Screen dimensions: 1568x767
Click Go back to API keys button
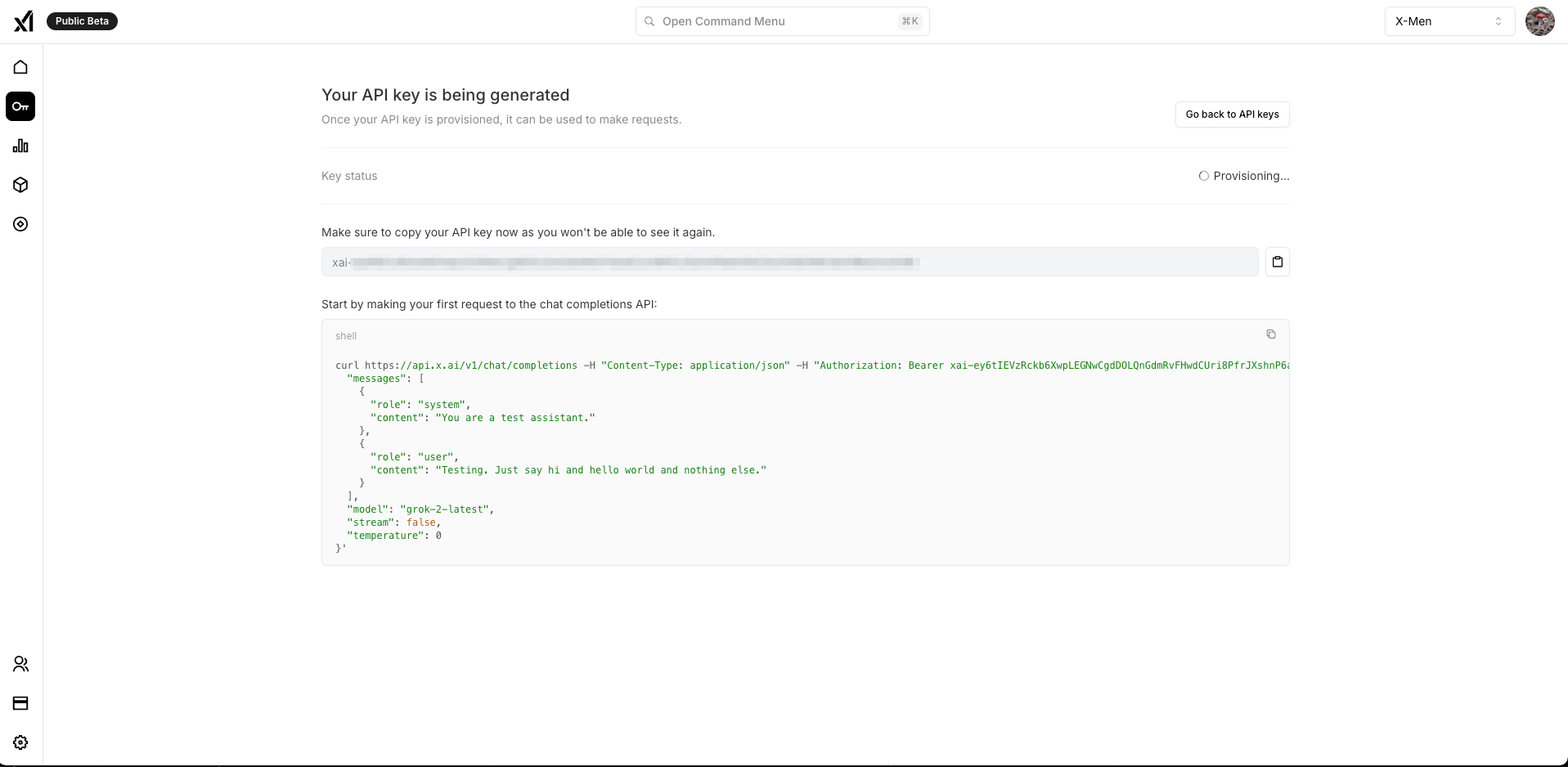[1232, 114]
